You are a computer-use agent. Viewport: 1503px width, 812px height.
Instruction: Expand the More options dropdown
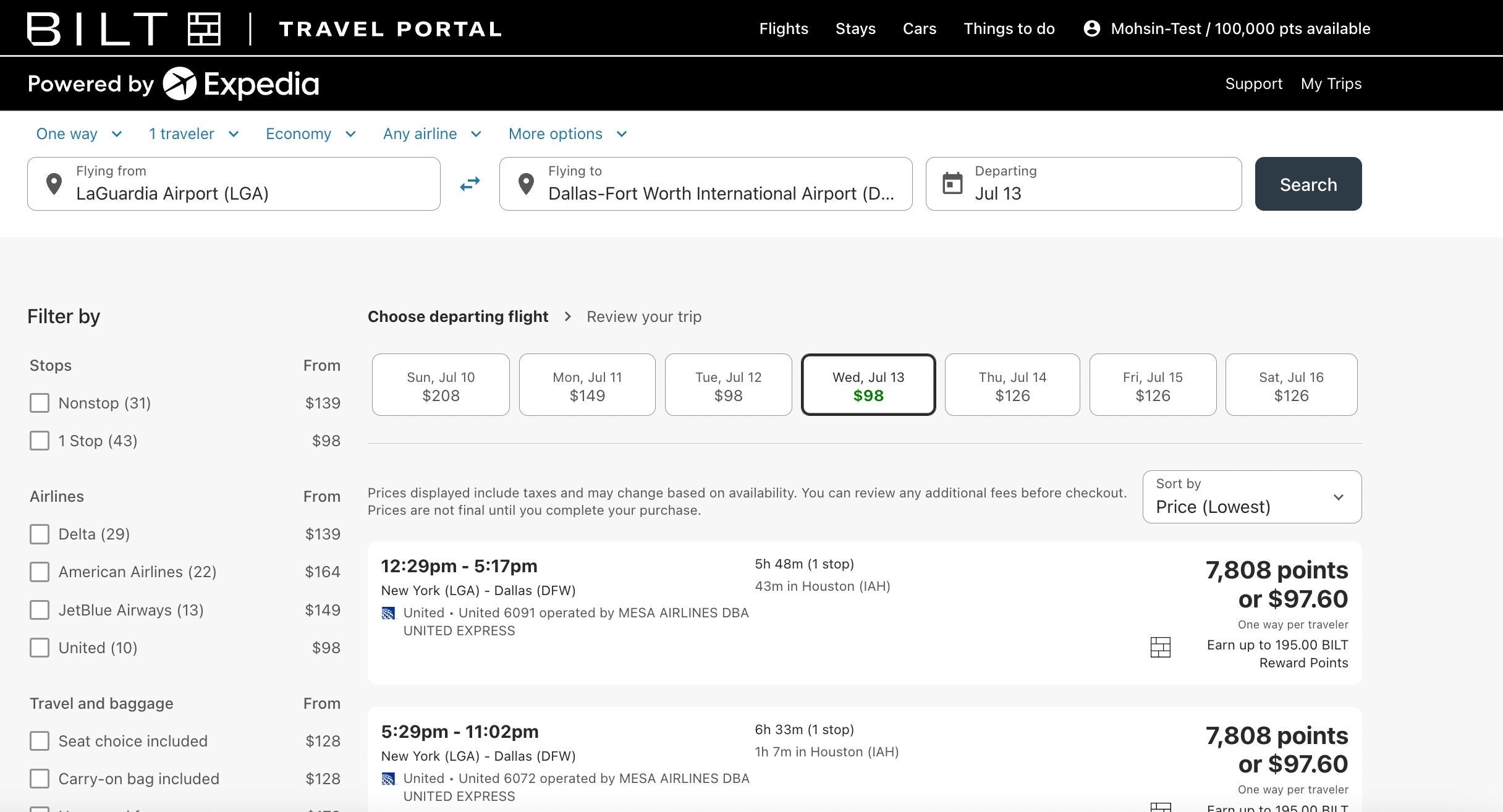click(567, 133)
